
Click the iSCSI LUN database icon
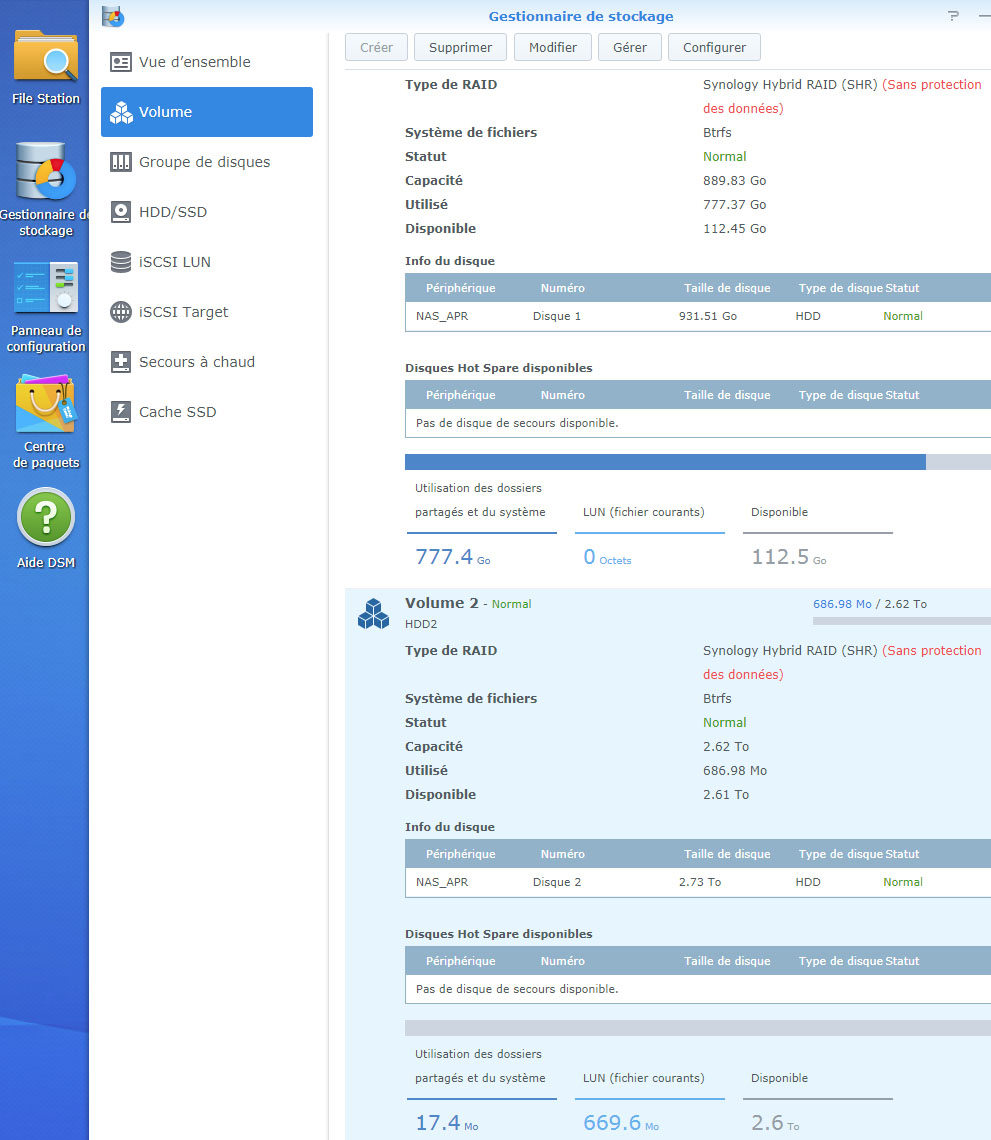(x=121, y=262)
